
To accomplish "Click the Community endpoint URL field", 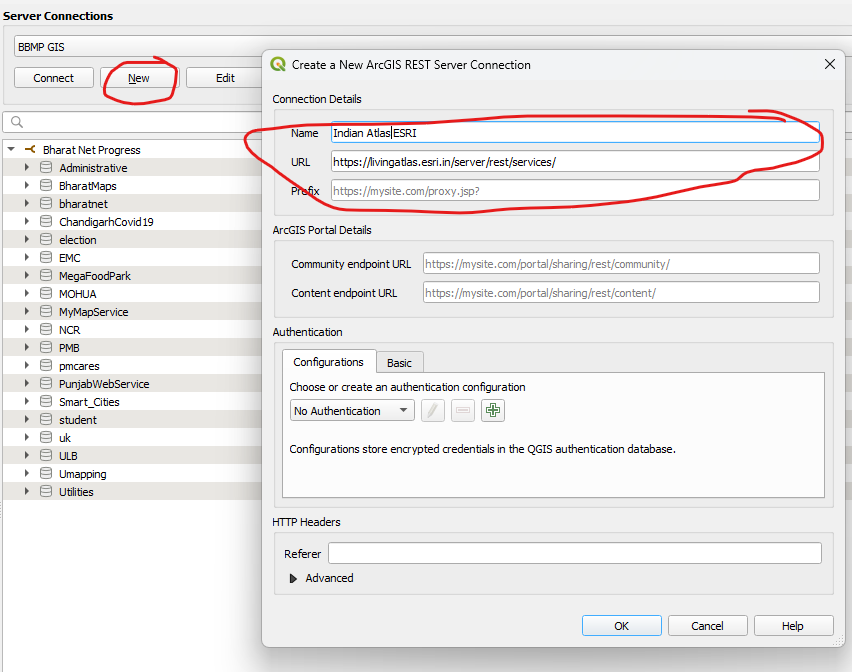I will tap(620, 264).
